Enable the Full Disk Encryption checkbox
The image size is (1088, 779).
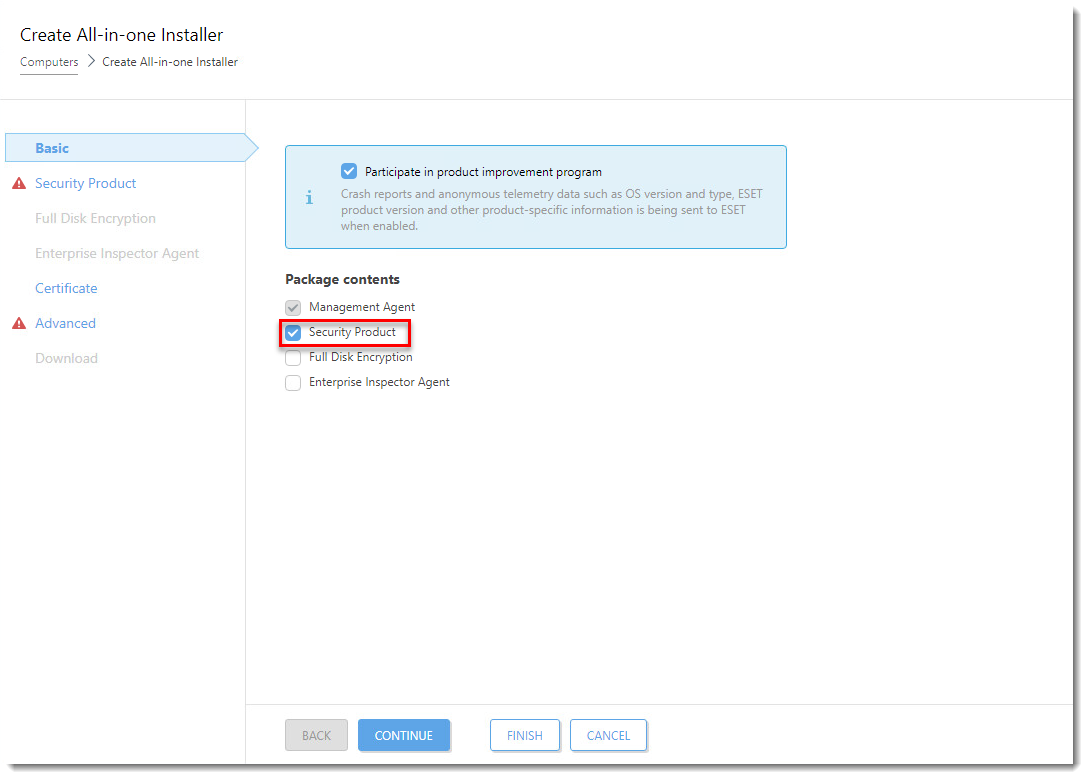pyautogui.click(x=293, y=358)
